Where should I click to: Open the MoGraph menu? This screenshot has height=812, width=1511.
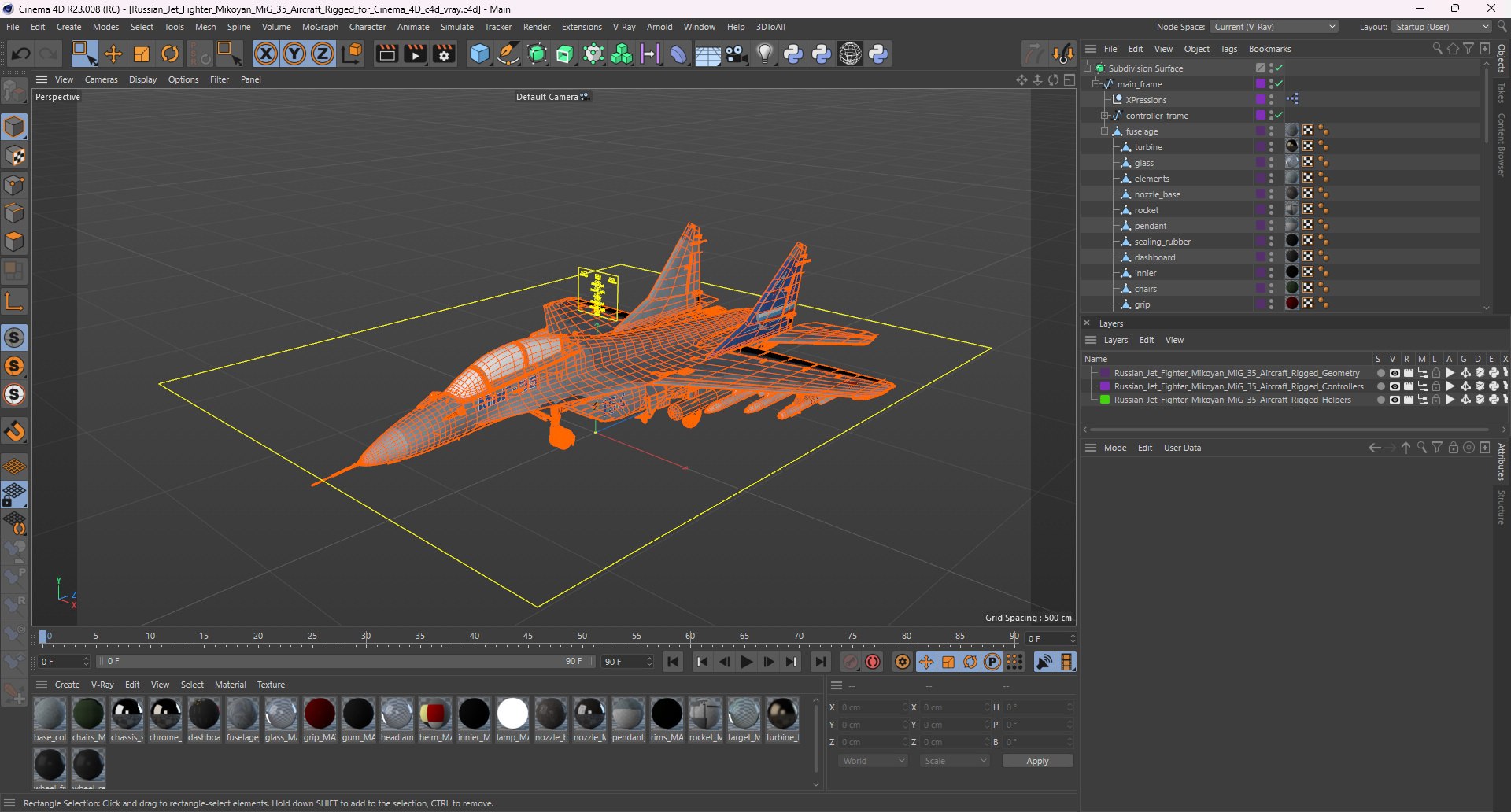320,27
